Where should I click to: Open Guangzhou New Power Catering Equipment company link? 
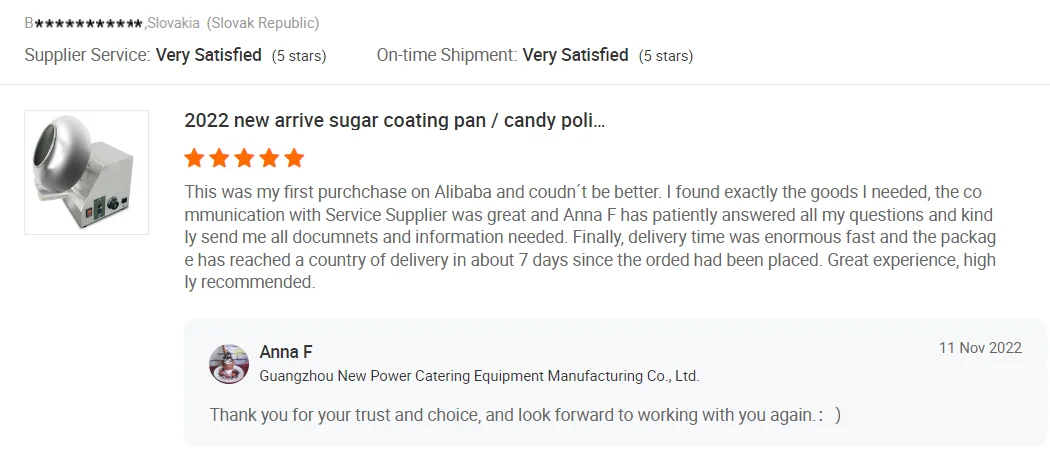(479, 376)
